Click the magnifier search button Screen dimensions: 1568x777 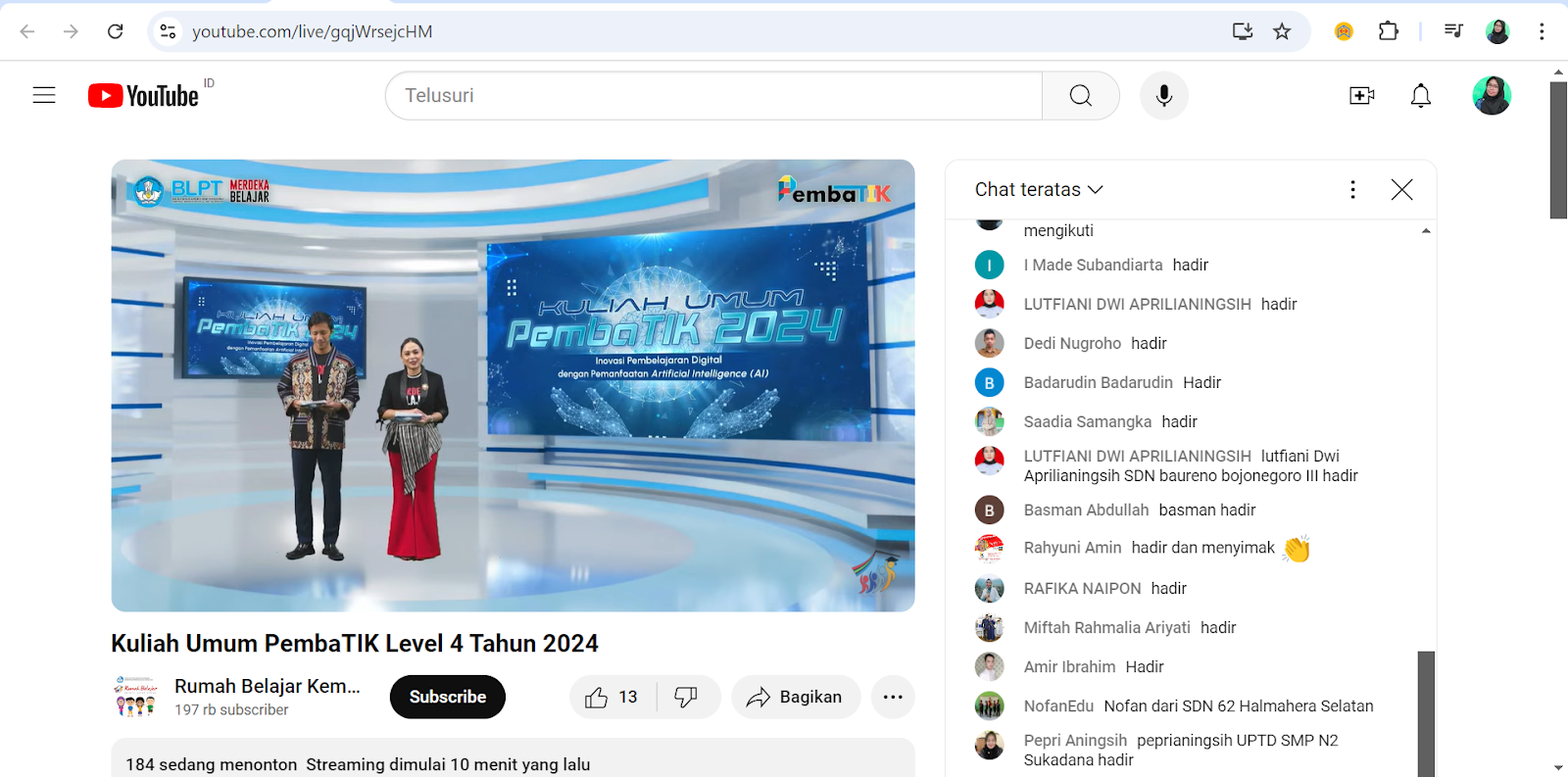click(x=1081, y=95)
